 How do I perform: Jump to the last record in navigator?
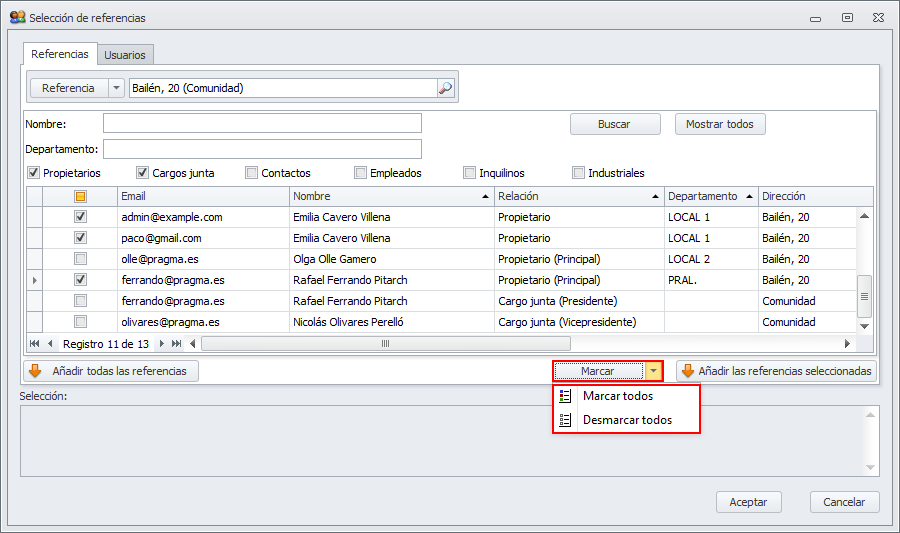point(177,344)
